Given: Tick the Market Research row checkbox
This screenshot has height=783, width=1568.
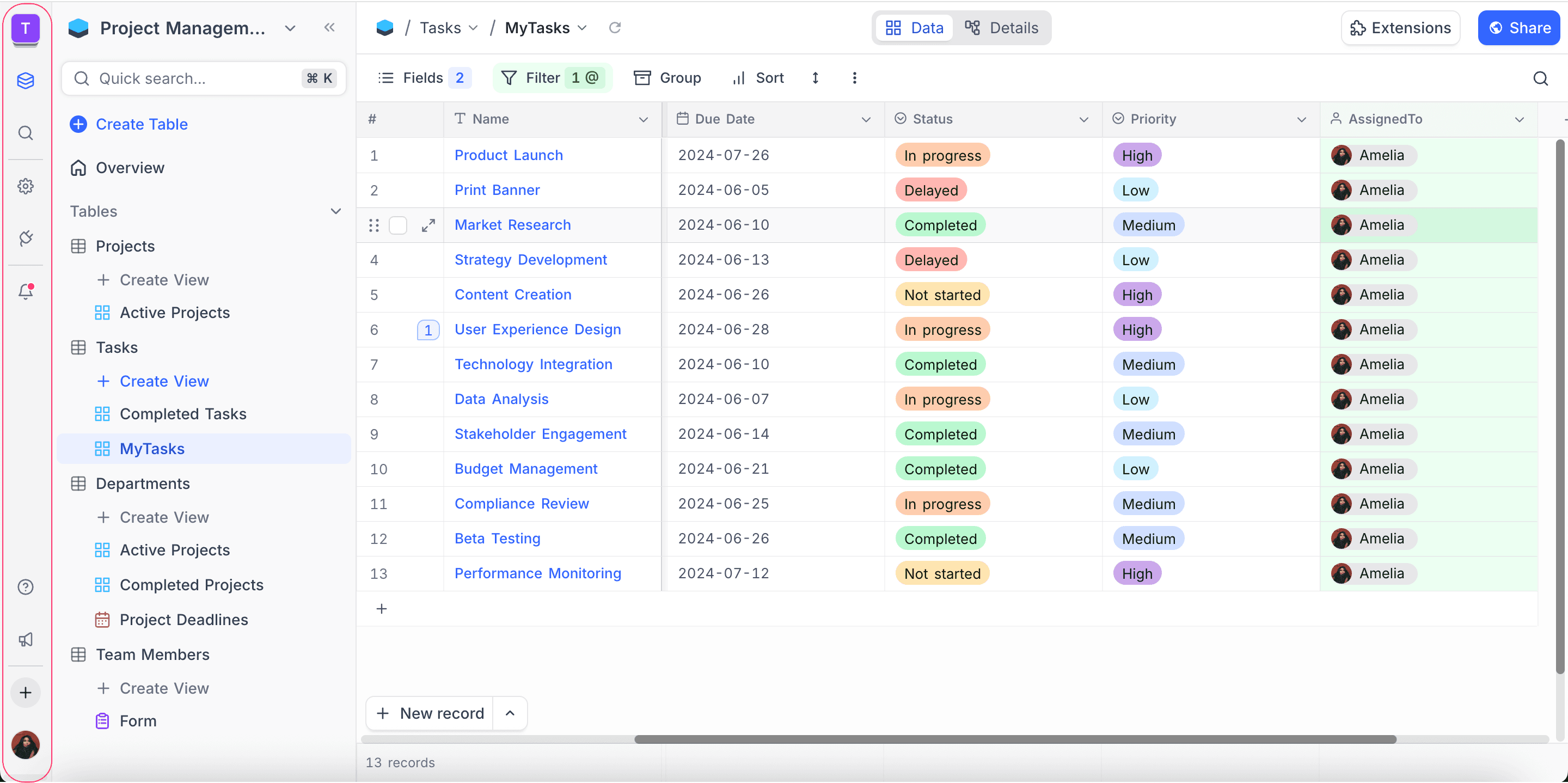Looking at the screenshot, I should pos(397,225).
